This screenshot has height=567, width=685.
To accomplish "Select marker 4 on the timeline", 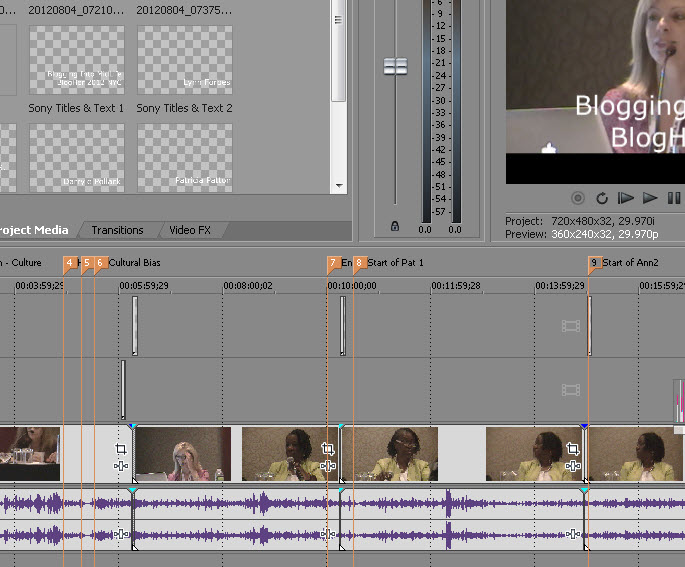I will click(x=69, y=263).
